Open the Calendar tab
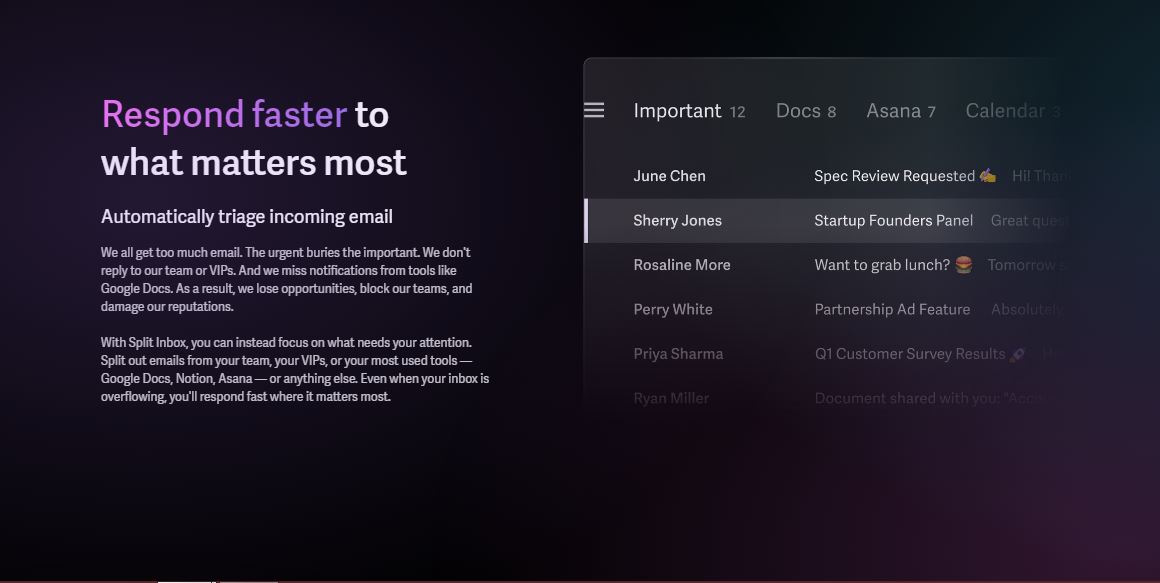The width and height of the screenshot is (1160, 583). [x=1013, y=111]
